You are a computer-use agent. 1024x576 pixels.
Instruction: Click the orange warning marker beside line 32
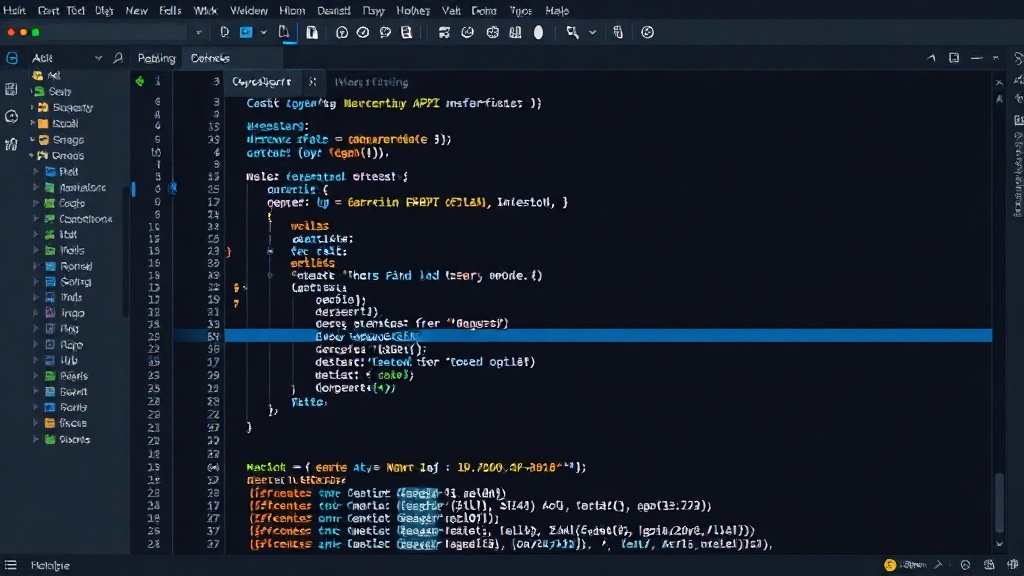(238, 287)
